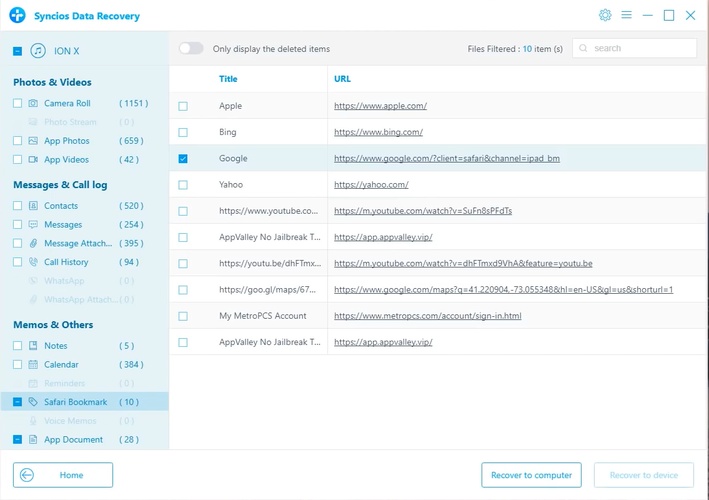Click the App Photos picture icon
709x500 pixels.
point(33,141)
